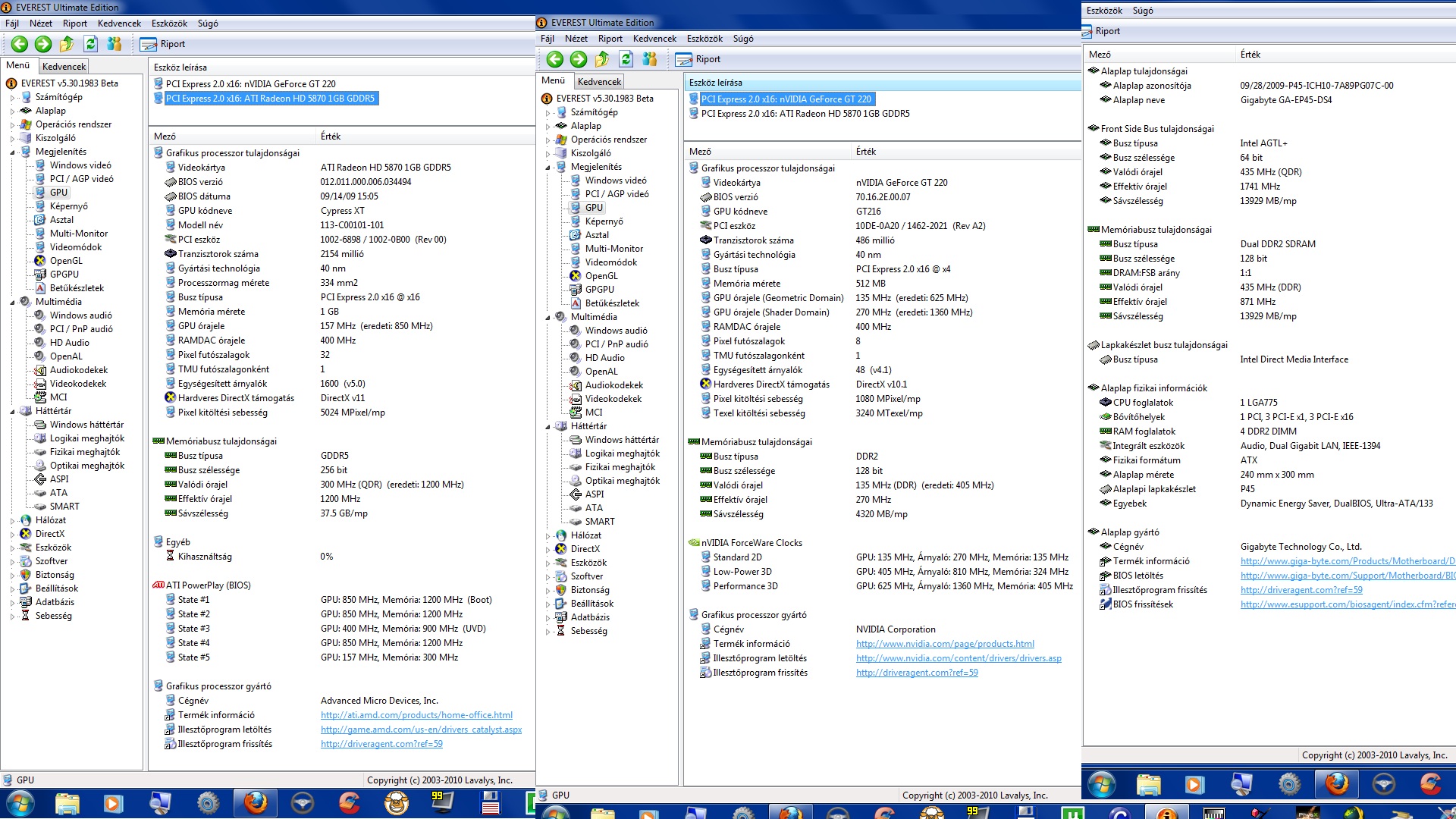Click the Refresh icon in middle window toolbar
Viewport: 1456px width, 819px height.
click(x=626, y=59)
